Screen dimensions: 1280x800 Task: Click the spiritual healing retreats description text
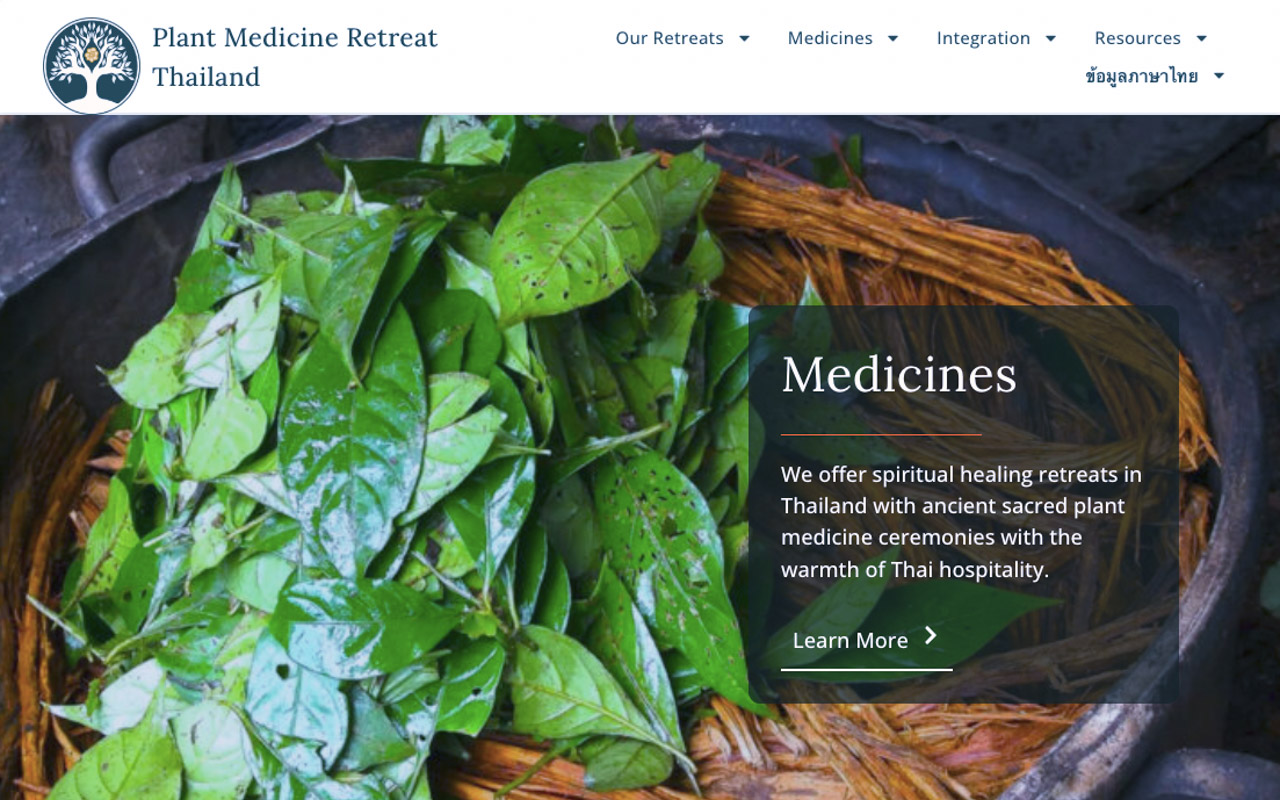pyautogui.click(x=961, y=522)
